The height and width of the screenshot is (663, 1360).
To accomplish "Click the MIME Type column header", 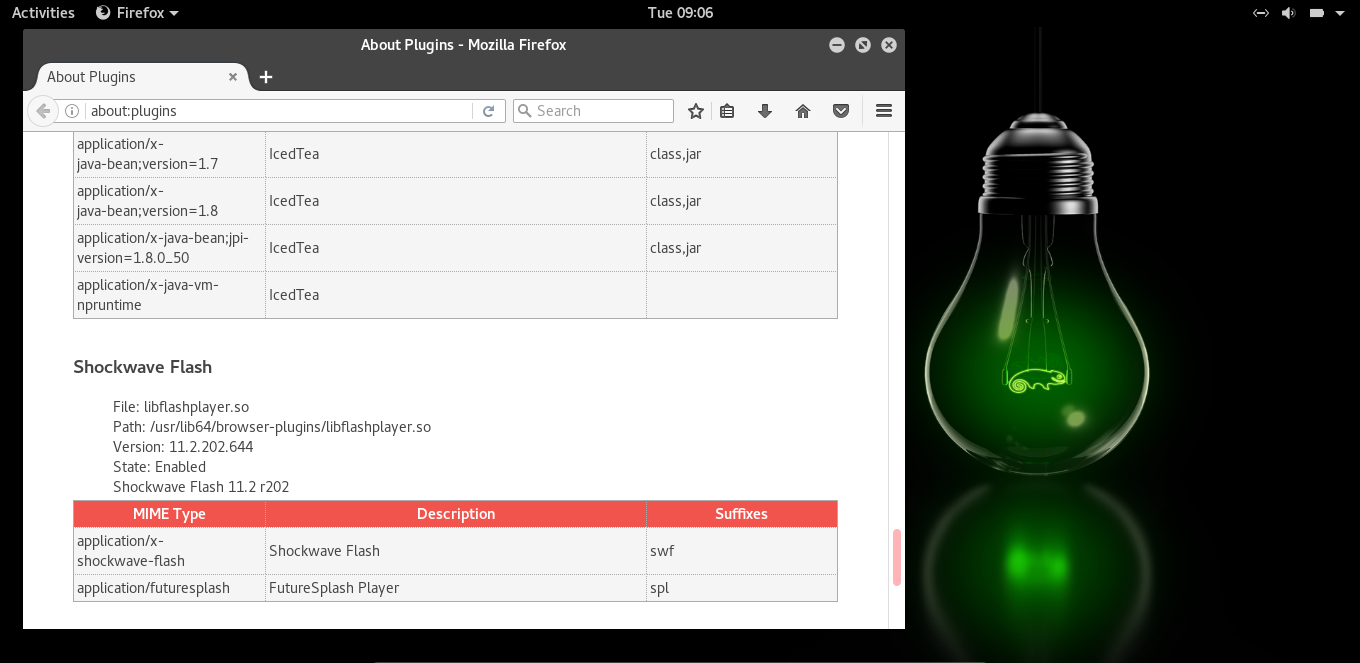I will pyautogui.click(x=169, y=514).
